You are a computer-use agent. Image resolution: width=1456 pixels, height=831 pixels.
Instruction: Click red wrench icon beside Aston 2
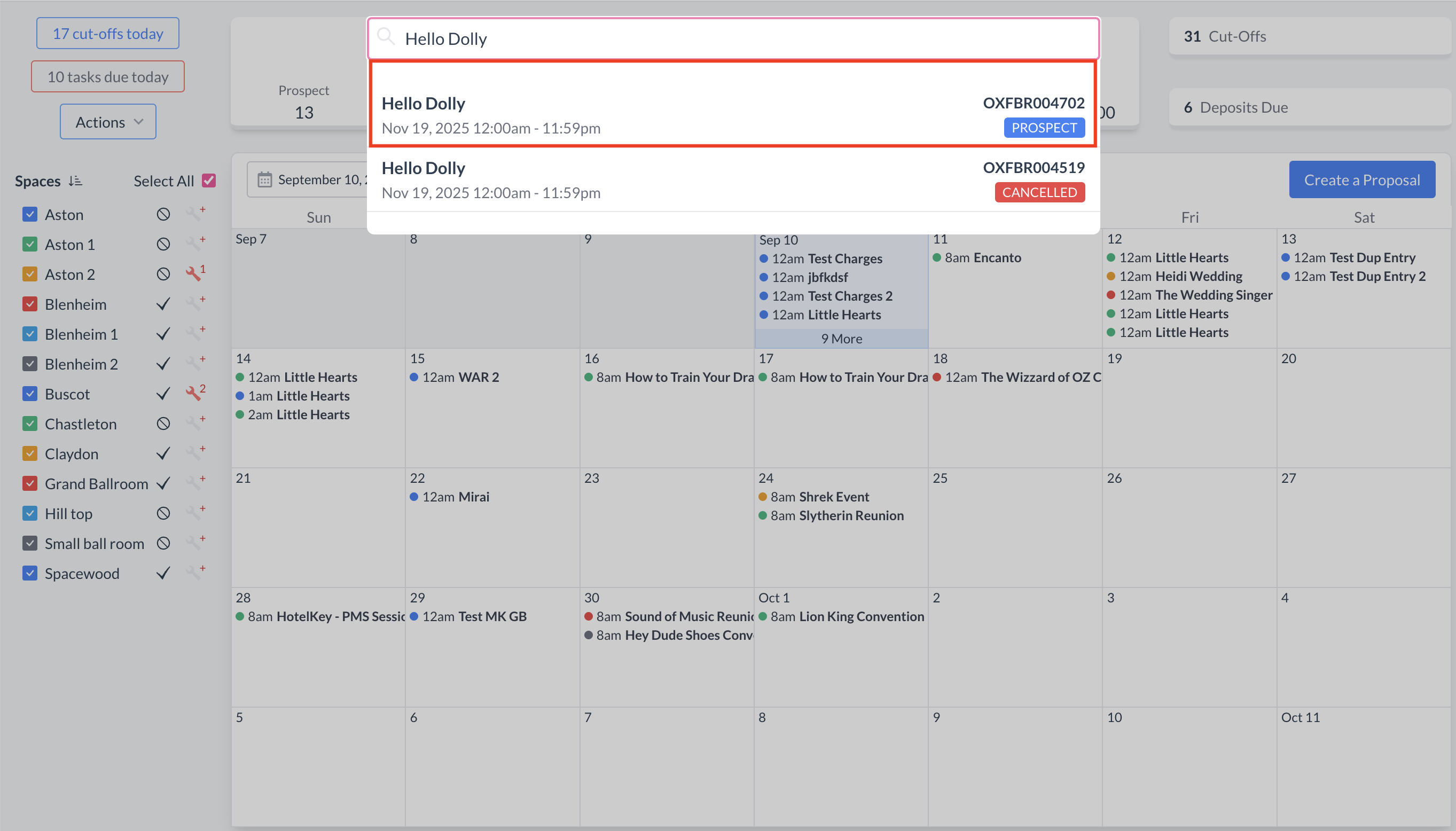click(194, 274)
